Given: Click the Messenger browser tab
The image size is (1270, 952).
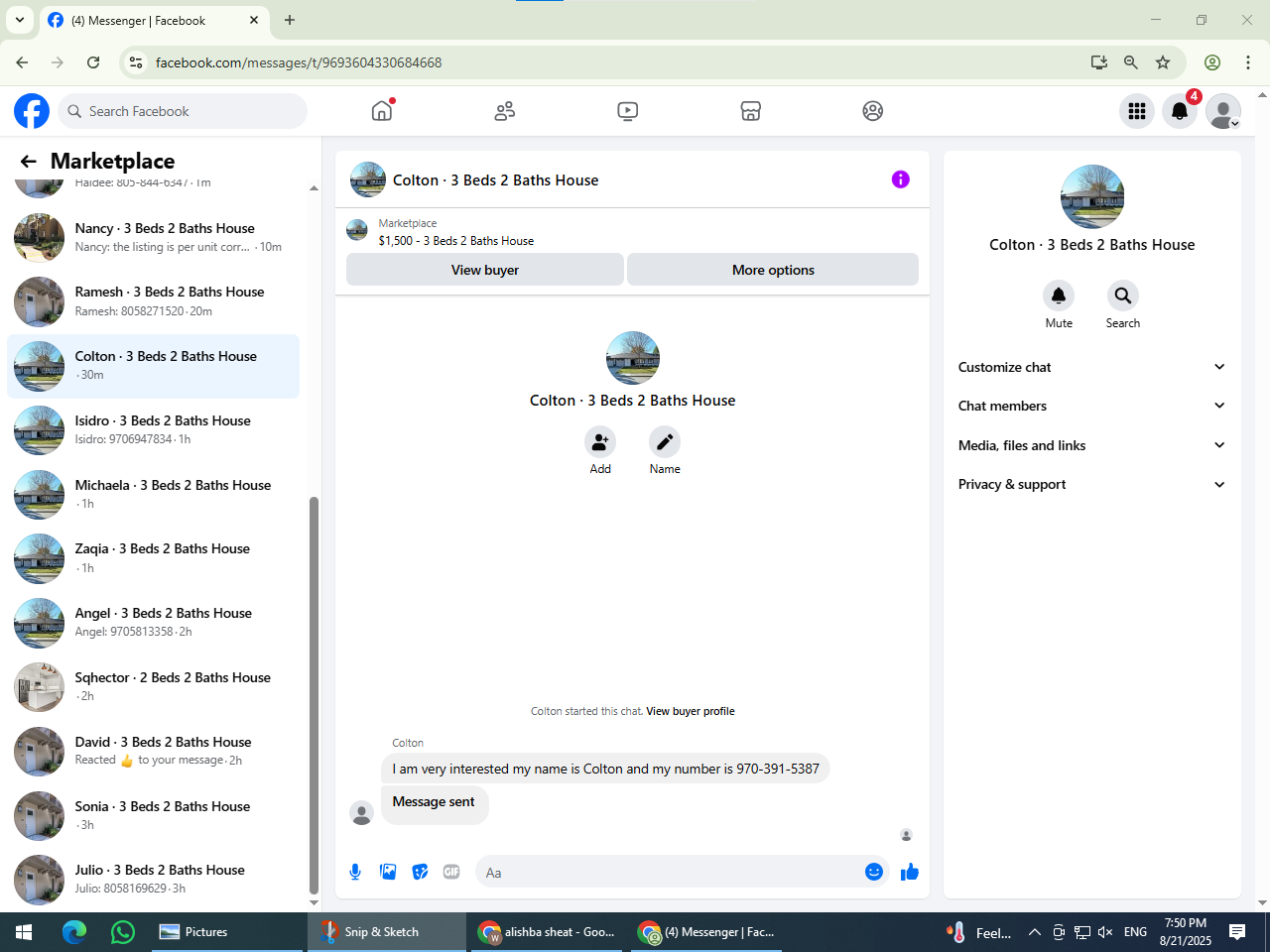Looking at the screenshot, I should [x=154, y=20].
